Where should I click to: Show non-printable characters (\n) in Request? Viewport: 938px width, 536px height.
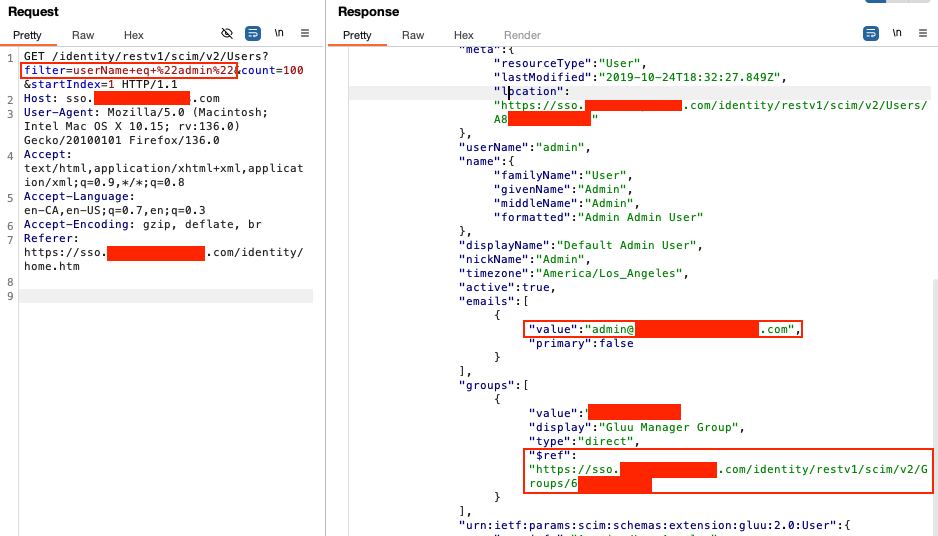[x=279, y=33]
